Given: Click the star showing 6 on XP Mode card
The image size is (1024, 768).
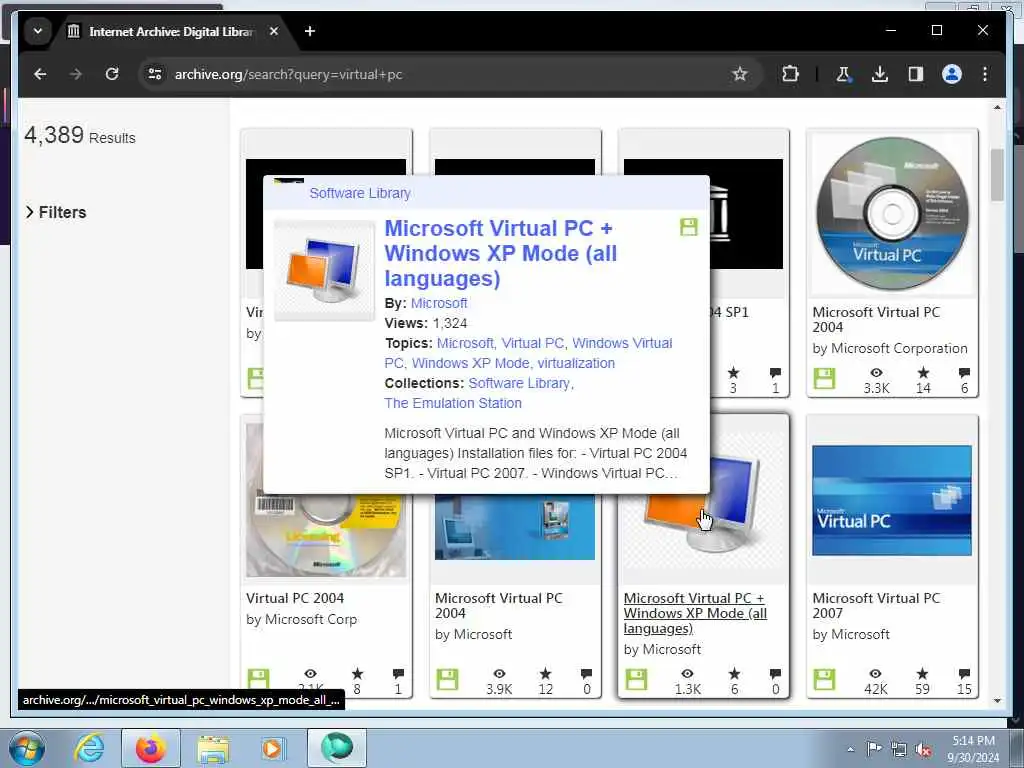Looking at the screenshot, I should point(734,673).
